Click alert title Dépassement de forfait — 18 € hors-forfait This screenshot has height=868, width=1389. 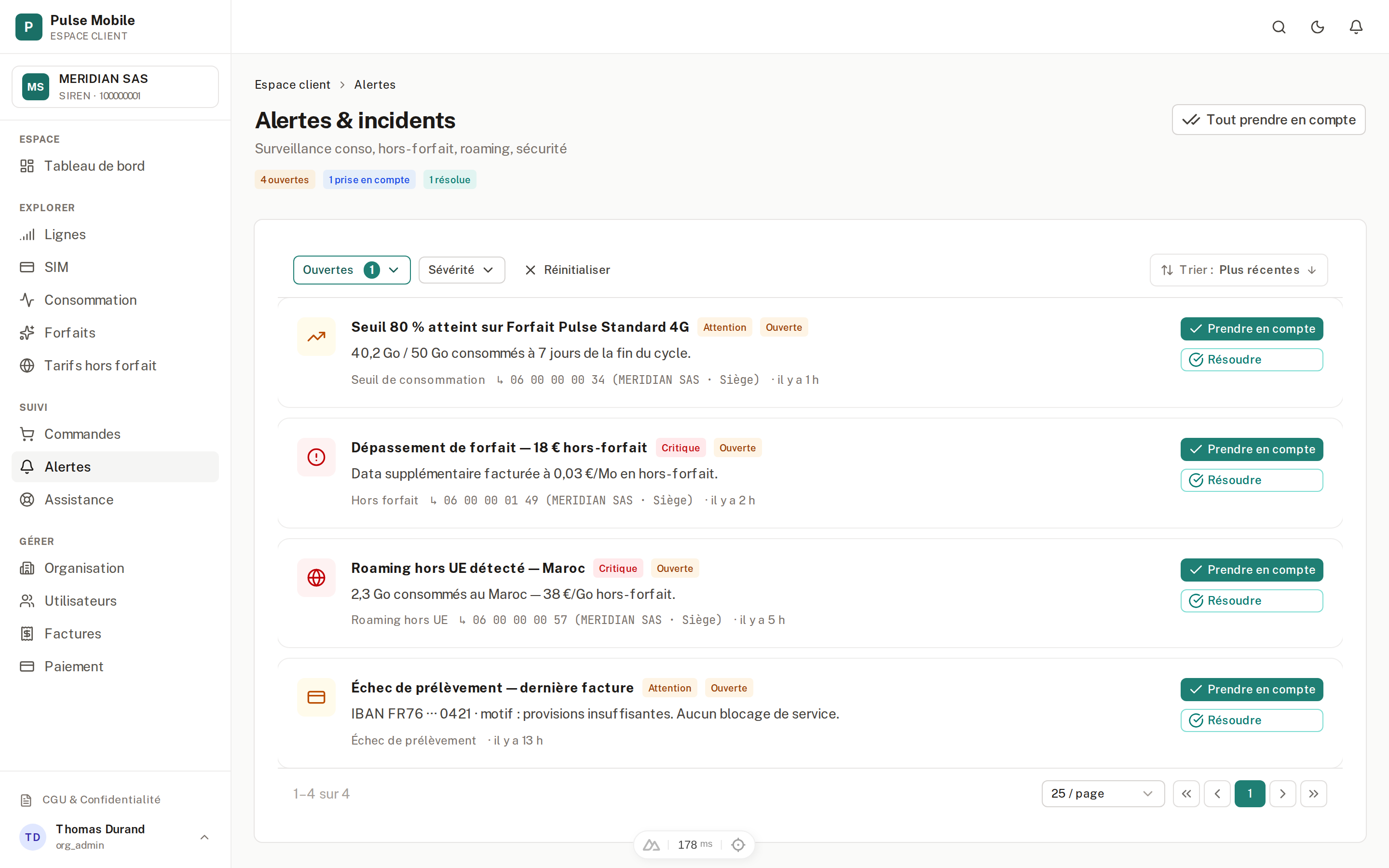click(499, 448)
